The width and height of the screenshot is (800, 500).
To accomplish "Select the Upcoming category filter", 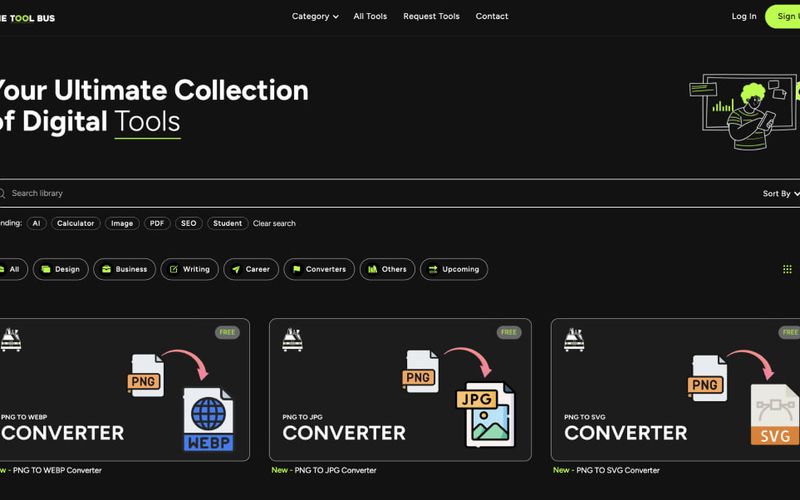I will click(454, 269).
